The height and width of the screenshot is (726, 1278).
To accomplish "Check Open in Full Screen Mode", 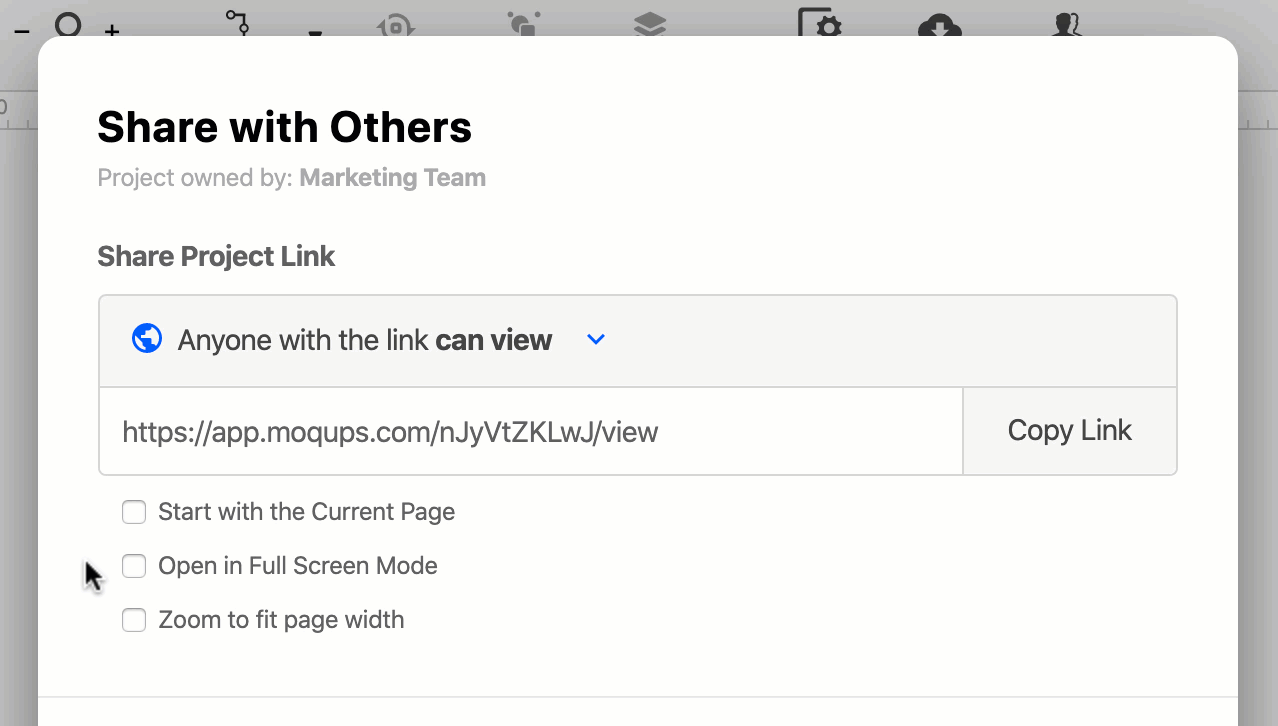I will 133,565.
